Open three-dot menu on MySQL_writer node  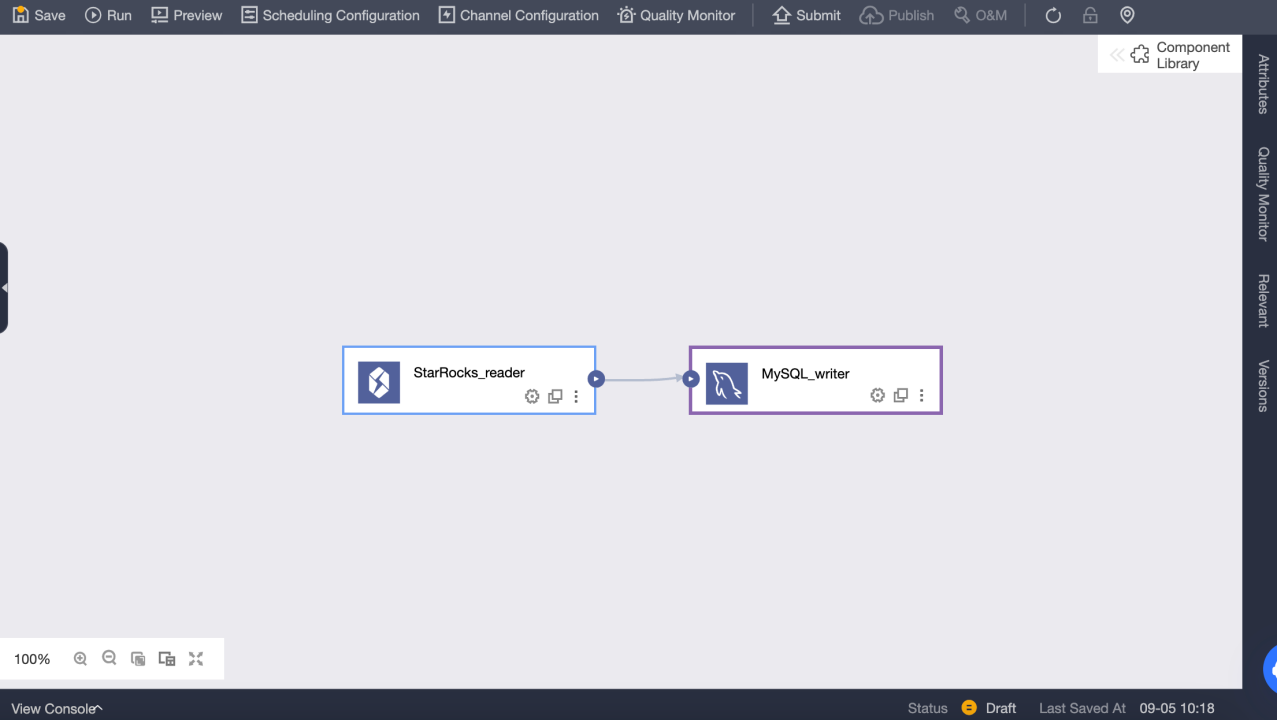point(921,396)
